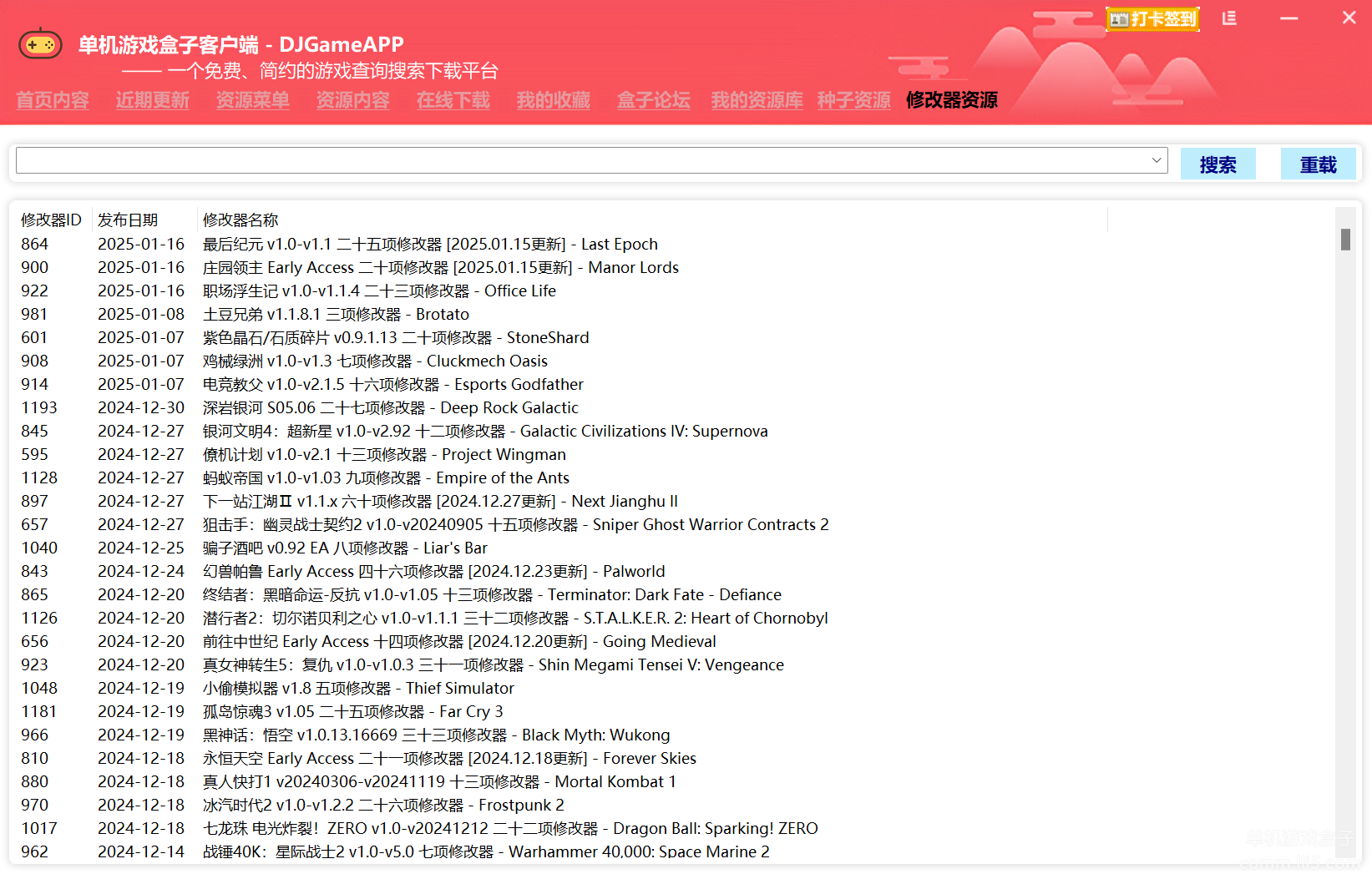Switch to the 种子资源 tab
This screenshot has height=874, width=1372.
(x=854, y=100)
